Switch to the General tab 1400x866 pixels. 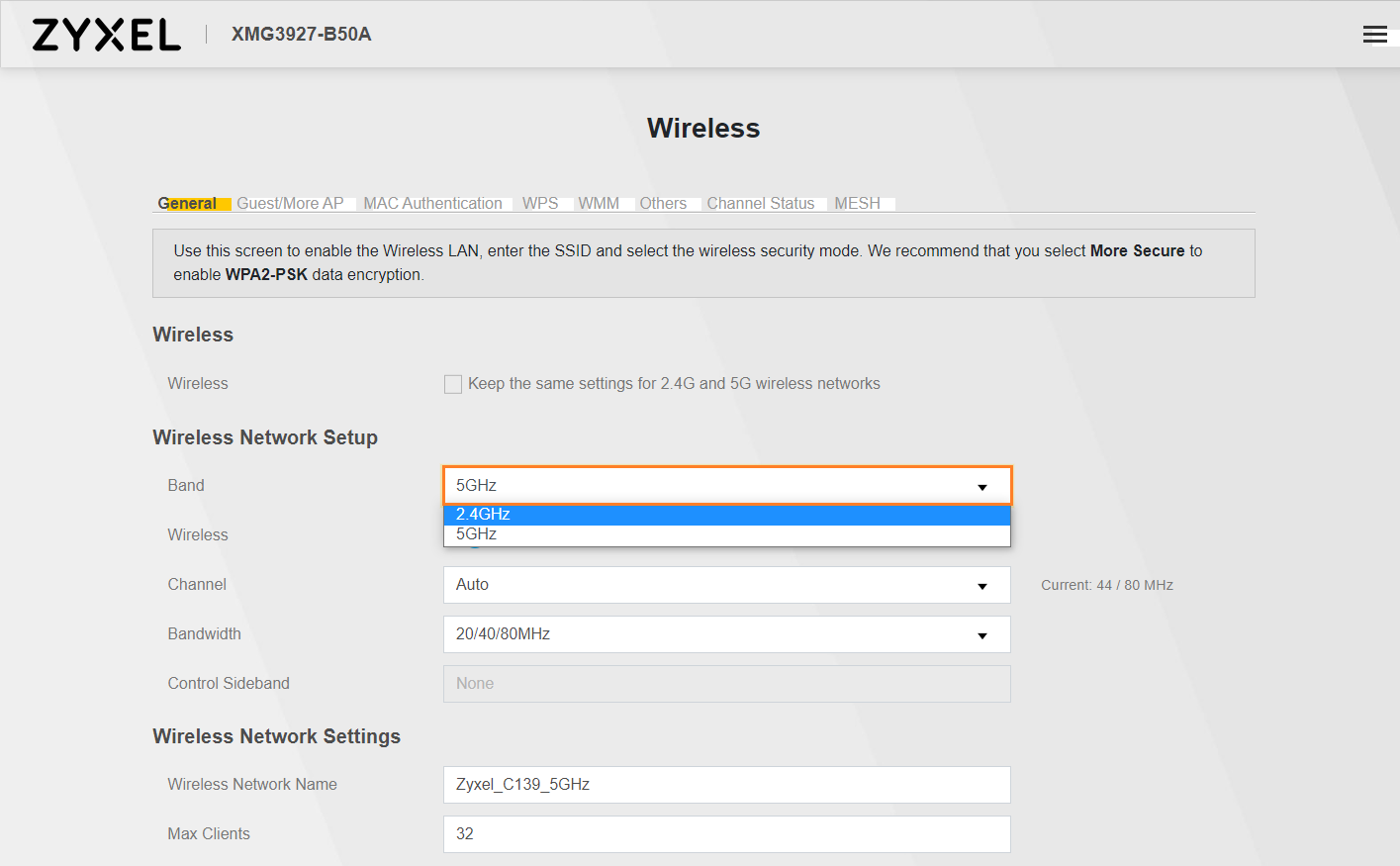point(187,204)
